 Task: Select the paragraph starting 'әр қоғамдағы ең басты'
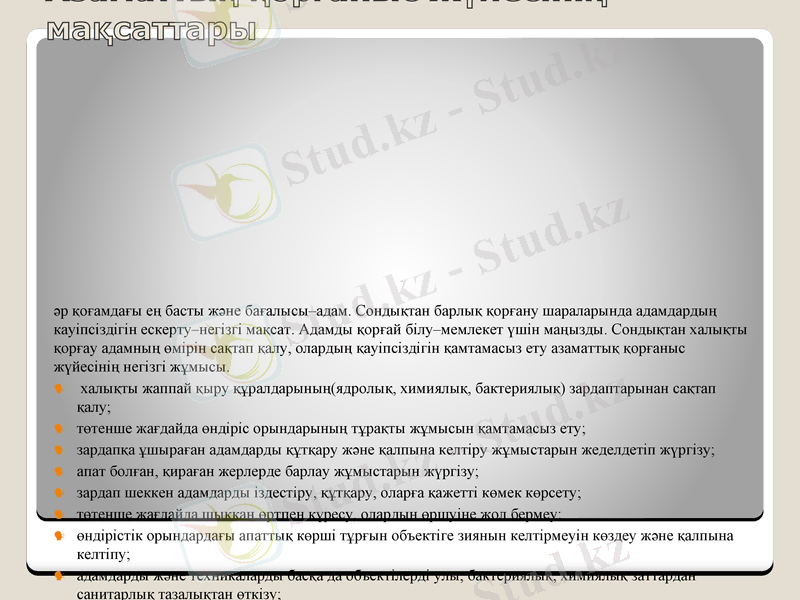click(400, 330)
